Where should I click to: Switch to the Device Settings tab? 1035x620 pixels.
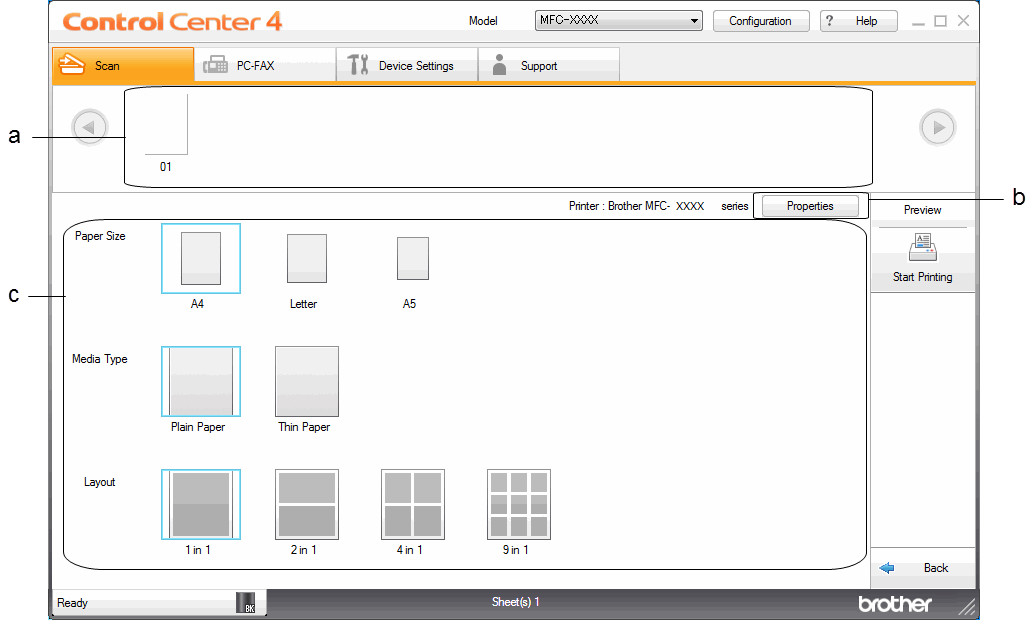pyautogui.click(x=407, y=65)
